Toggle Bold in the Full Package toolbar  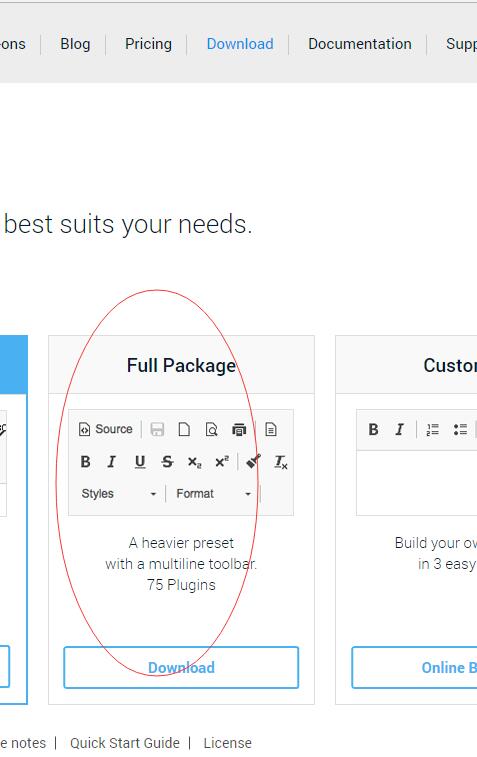tap(85, 462)
